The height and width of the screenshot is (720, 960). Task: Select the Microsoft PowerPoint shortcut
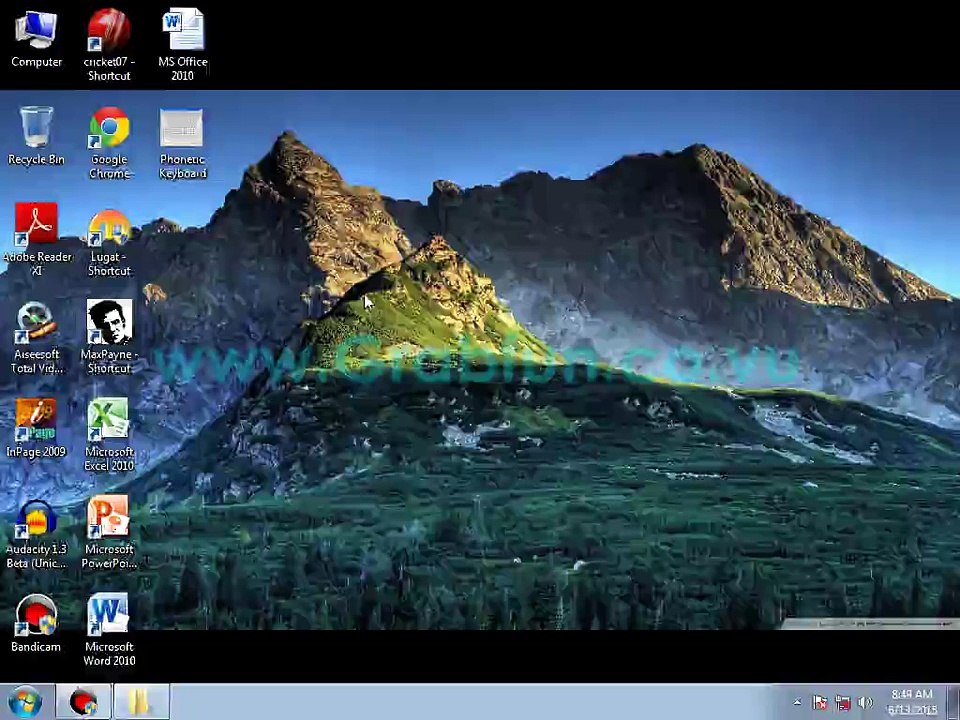(109, 532)
